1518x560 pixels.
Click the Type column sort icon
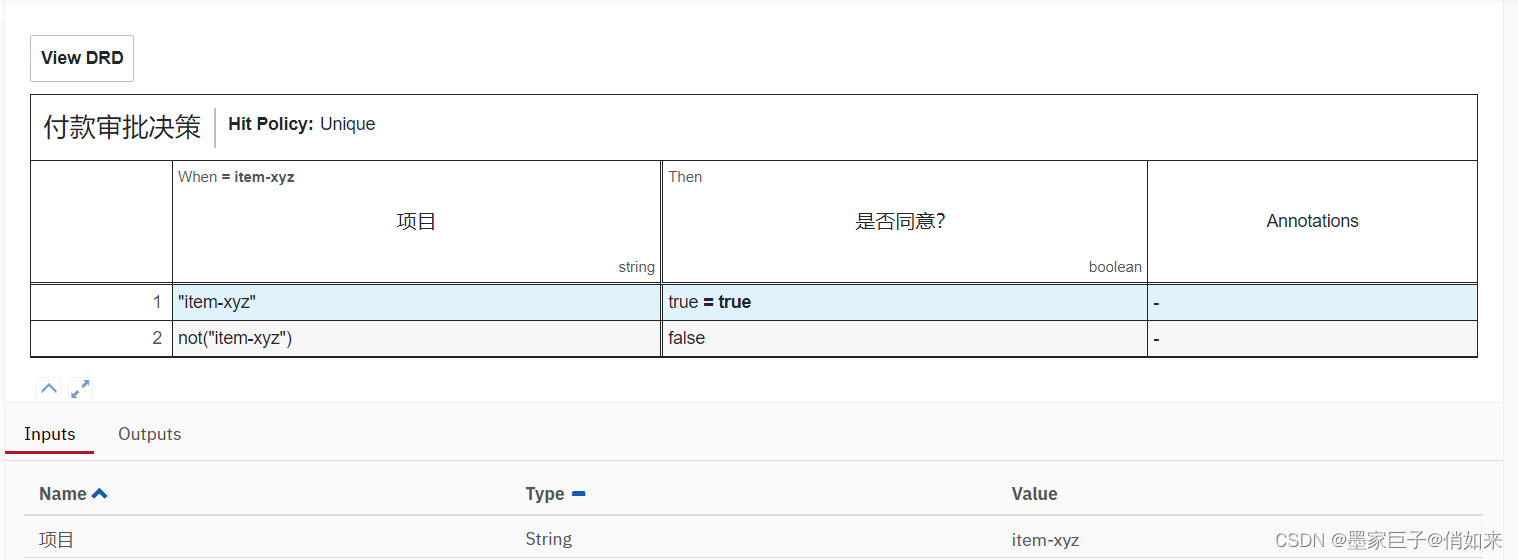(x=578, y=494)
